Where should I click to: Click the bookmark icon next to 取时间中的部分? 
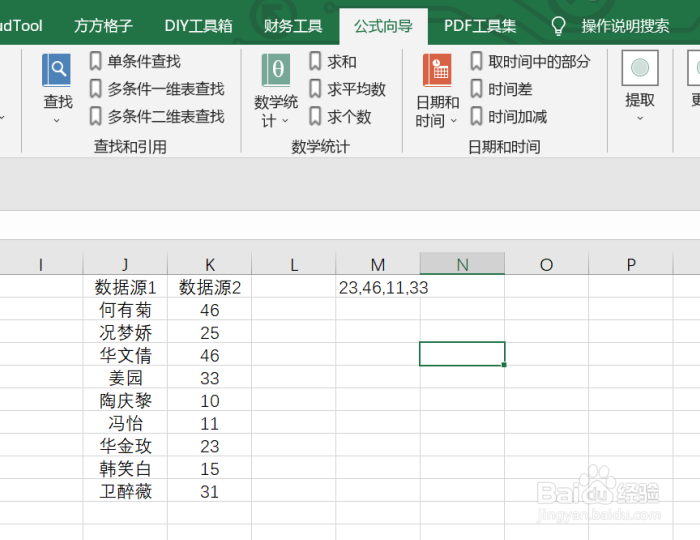pyautogui.click(x=476, y=61)
